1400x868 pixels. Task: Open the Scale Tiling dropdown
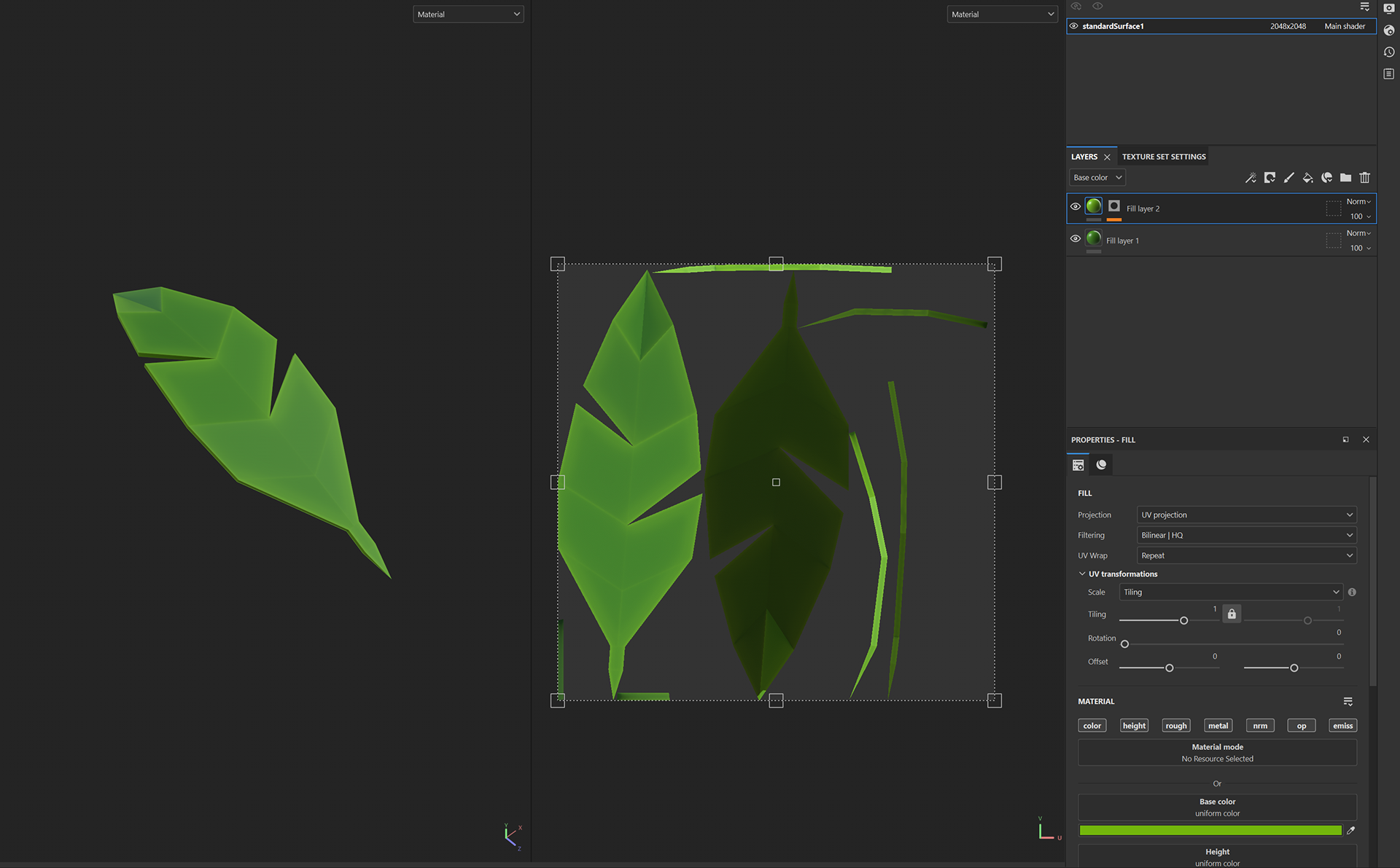coord(1231,593)
